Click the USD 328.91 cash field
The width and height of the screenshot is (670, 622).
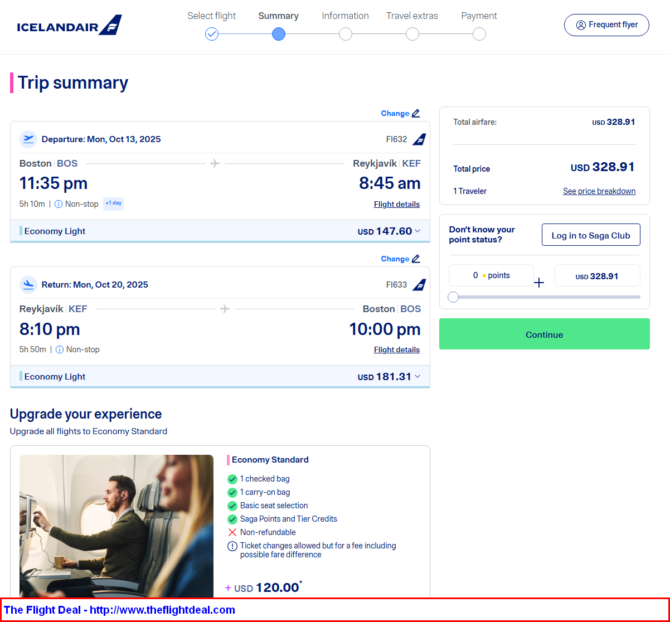(x=597, y=276)
